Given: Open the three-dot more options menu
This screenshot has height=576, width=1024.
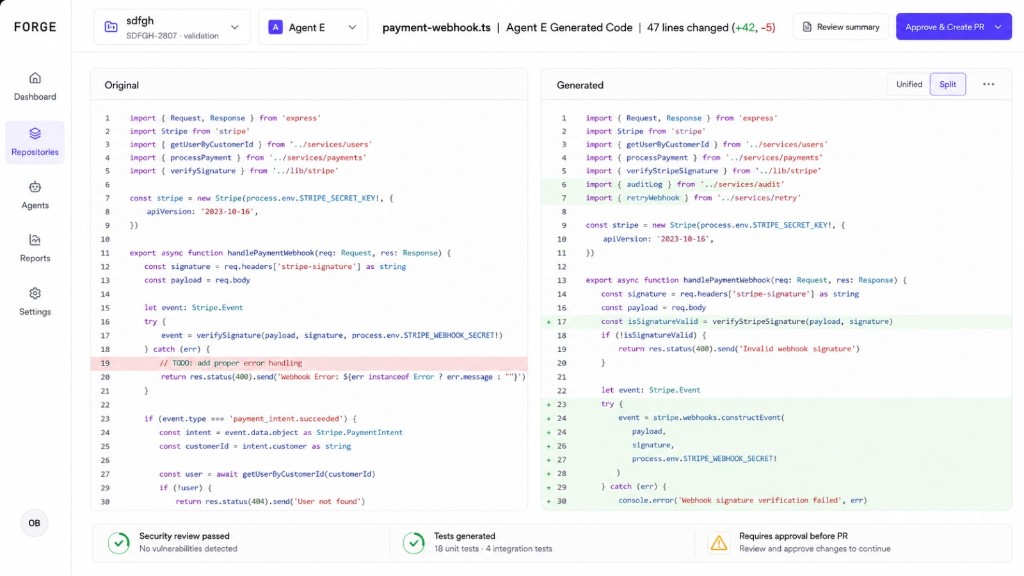Looking at the screenshot, I should (989, 84).
